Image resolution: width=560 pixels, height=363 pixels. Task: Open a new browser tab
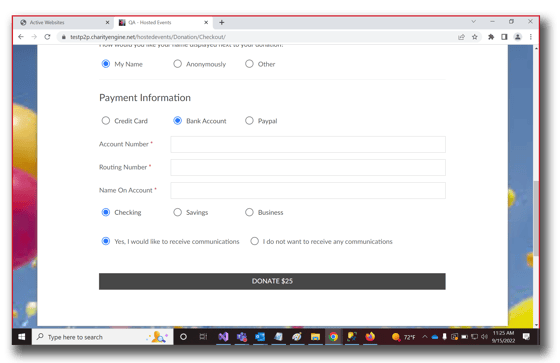click(x=222, y=22)
